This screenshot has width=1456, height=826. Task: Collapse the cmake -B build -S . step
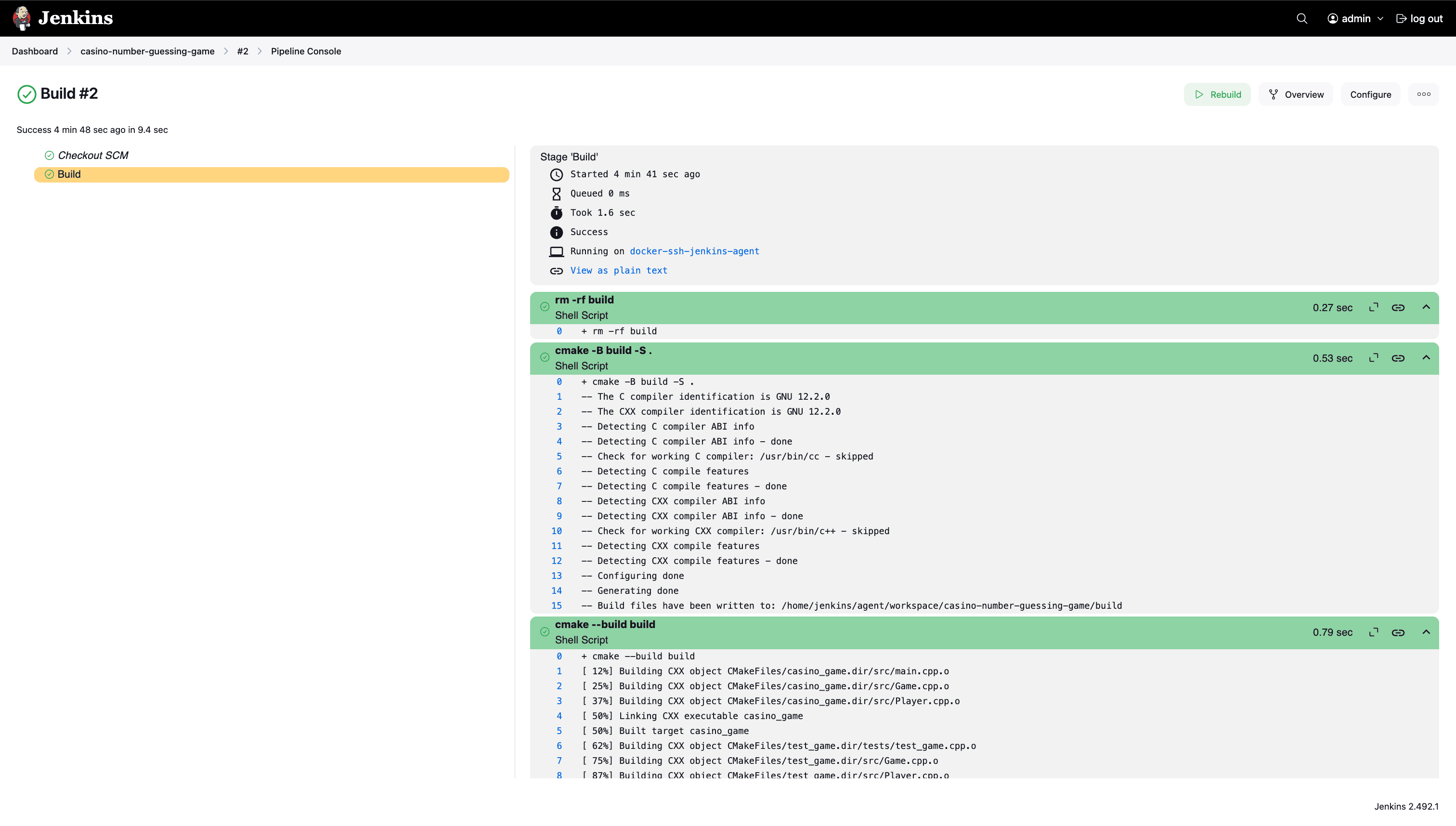[x=1426, y=358]
